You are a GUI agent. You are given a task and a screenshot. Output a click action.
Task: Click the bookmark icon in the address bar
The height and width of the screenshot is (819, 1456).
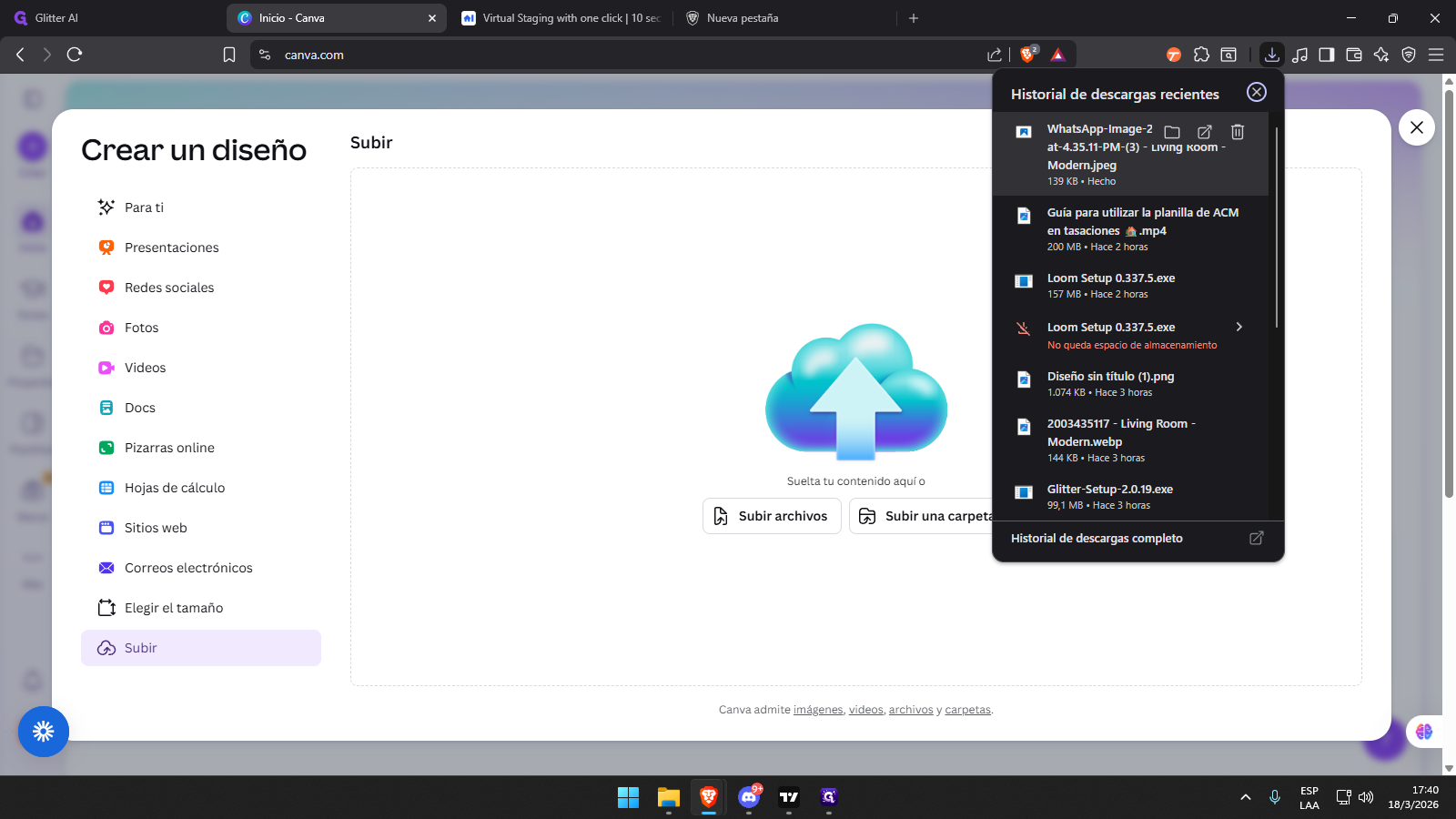[229, 55]
